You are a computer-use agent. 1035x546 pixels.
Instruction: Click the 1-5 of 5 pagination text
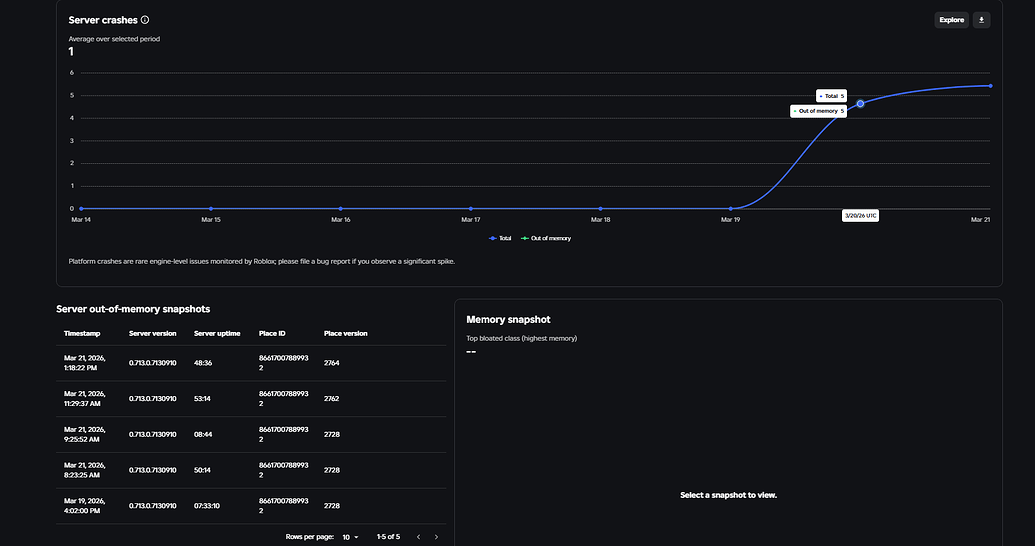(x=388, y=537)
